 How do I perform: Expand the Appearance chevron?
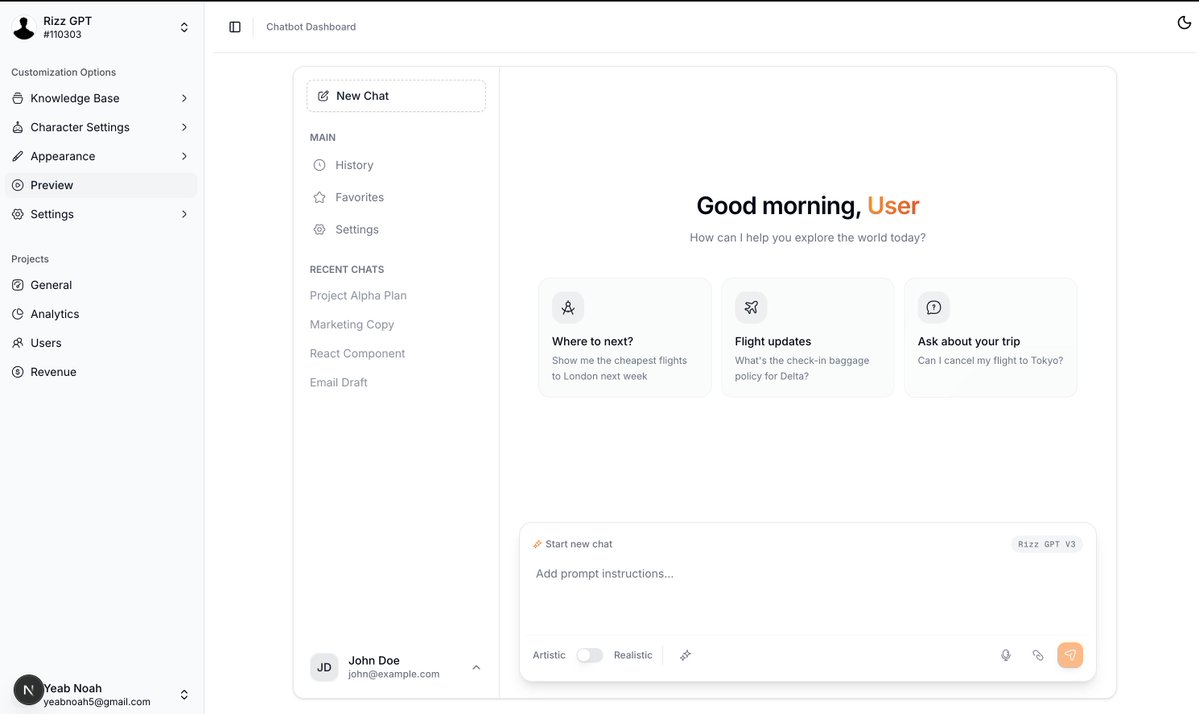tap(184, 156)
